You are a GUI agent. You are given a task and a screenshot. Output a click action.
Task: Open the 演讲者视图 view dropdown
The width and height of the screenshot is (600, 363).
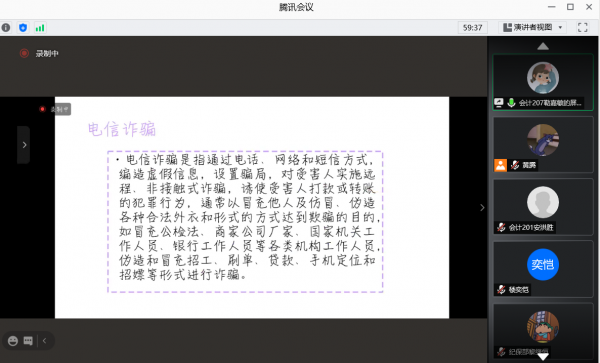click(533, 28)
